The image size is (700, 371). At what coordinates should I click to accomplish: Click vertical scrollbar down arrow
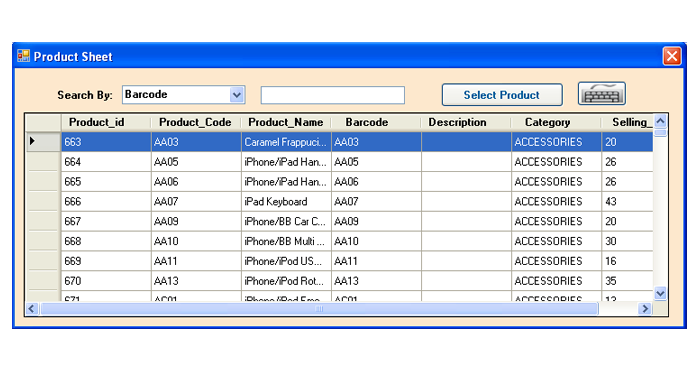coord(660,293)
